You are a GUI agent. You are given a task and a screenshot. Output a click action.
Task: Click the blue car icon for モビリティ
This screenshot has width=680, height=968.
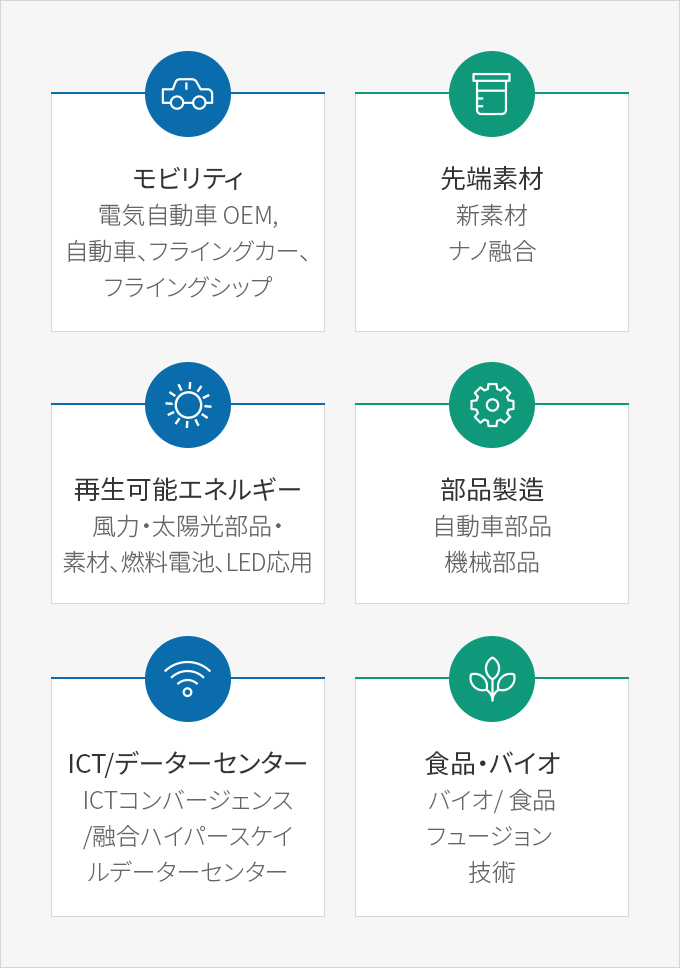point(188,94)
